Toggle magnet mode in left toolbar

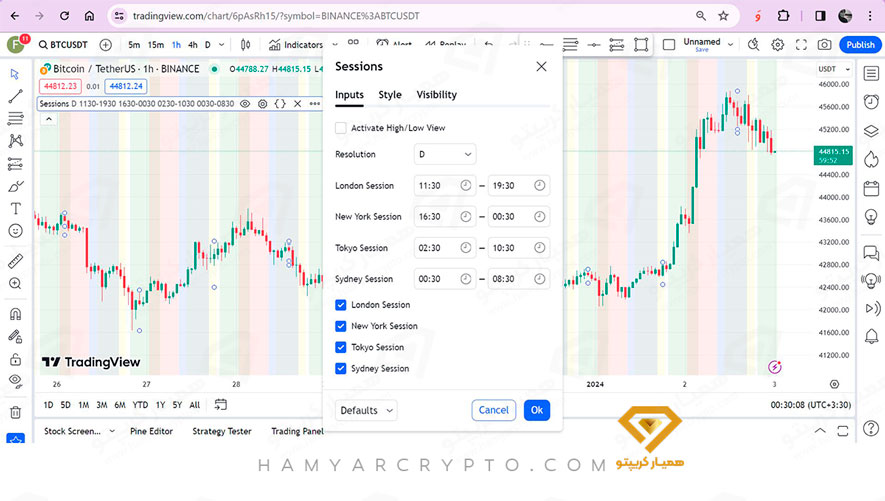click(15, 314)
